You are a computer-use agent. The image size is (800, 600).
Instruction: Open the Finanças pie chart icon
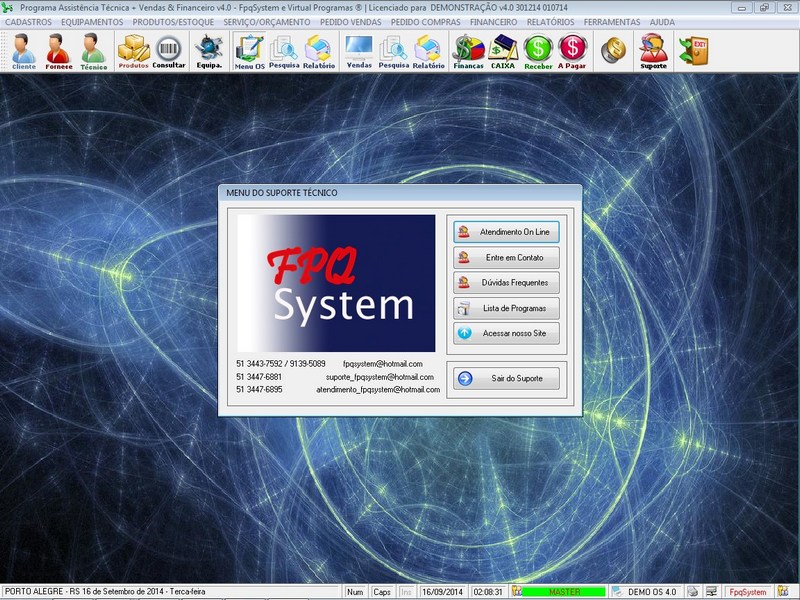coord(468,51)
